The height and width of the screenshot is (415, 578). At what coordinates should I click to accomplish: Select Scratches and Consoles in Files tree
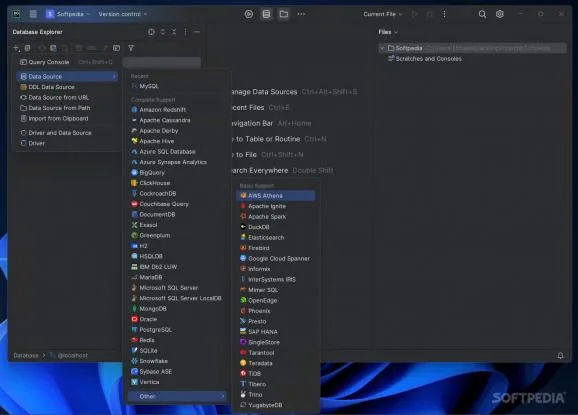click(x=425, y=59)
